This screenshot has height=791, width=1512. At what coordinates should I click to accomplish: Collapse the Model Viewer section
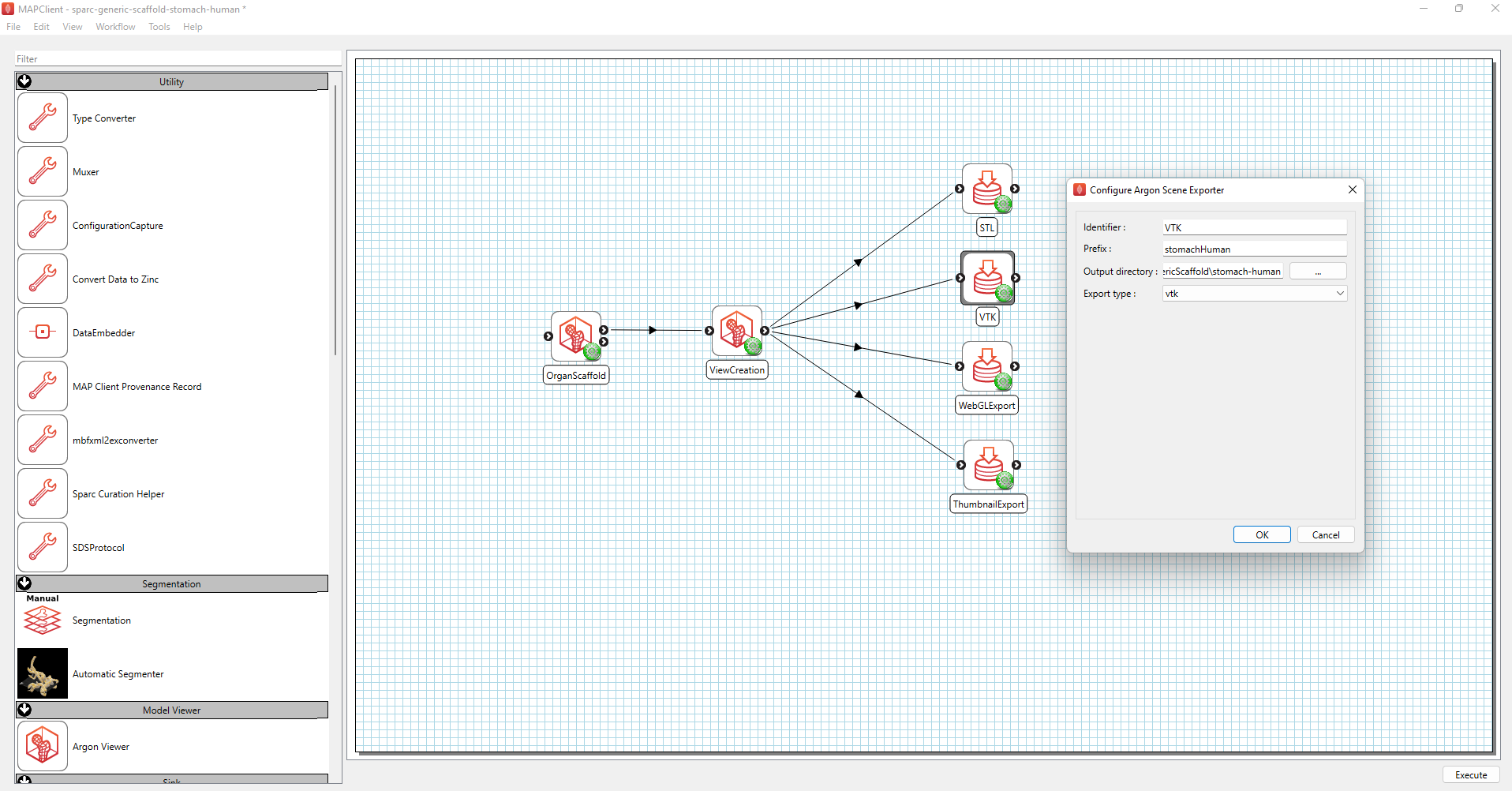[24, 710]
